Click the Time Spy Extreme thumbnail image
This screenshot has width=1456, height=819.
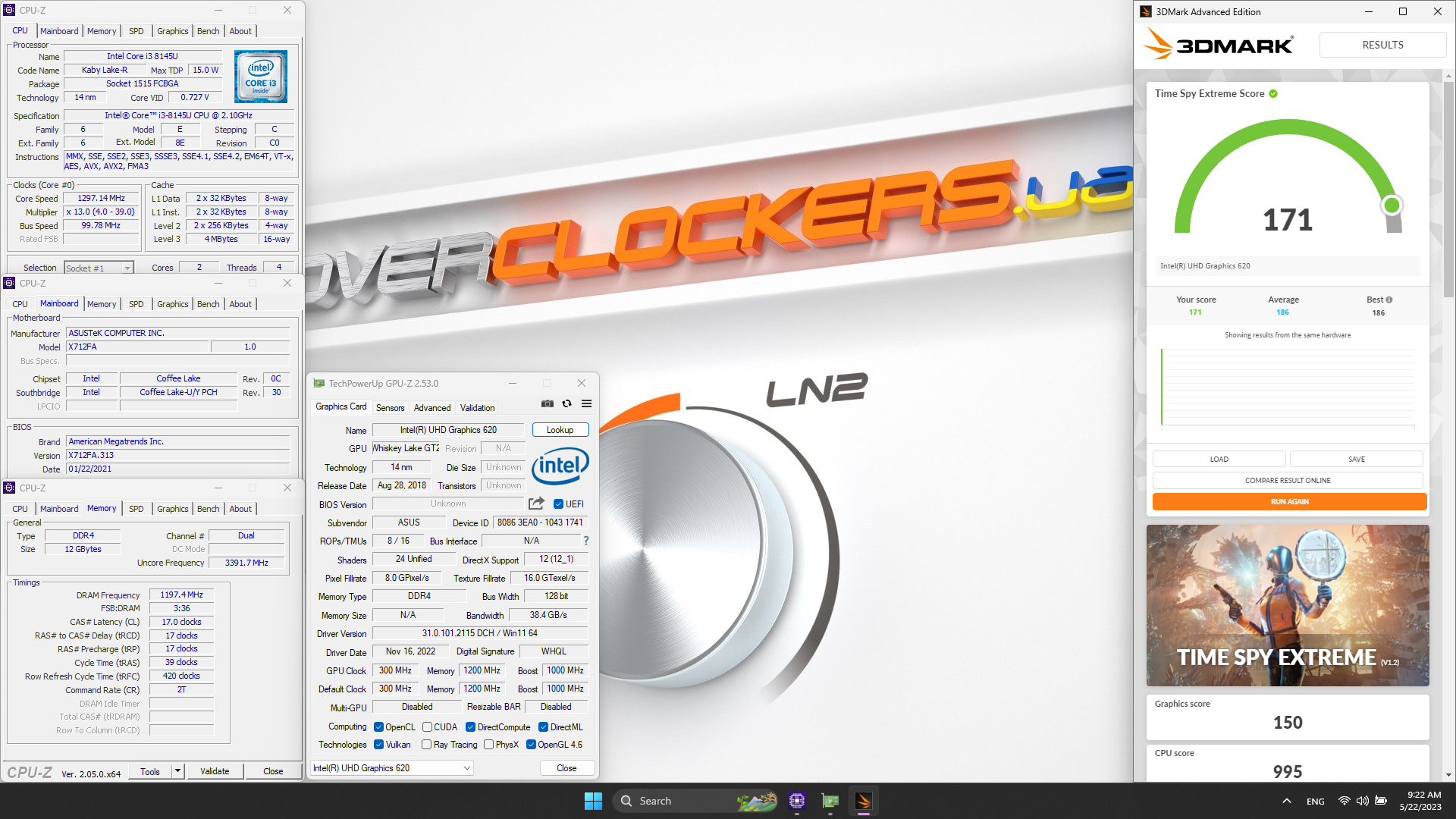click(1288, 606)
